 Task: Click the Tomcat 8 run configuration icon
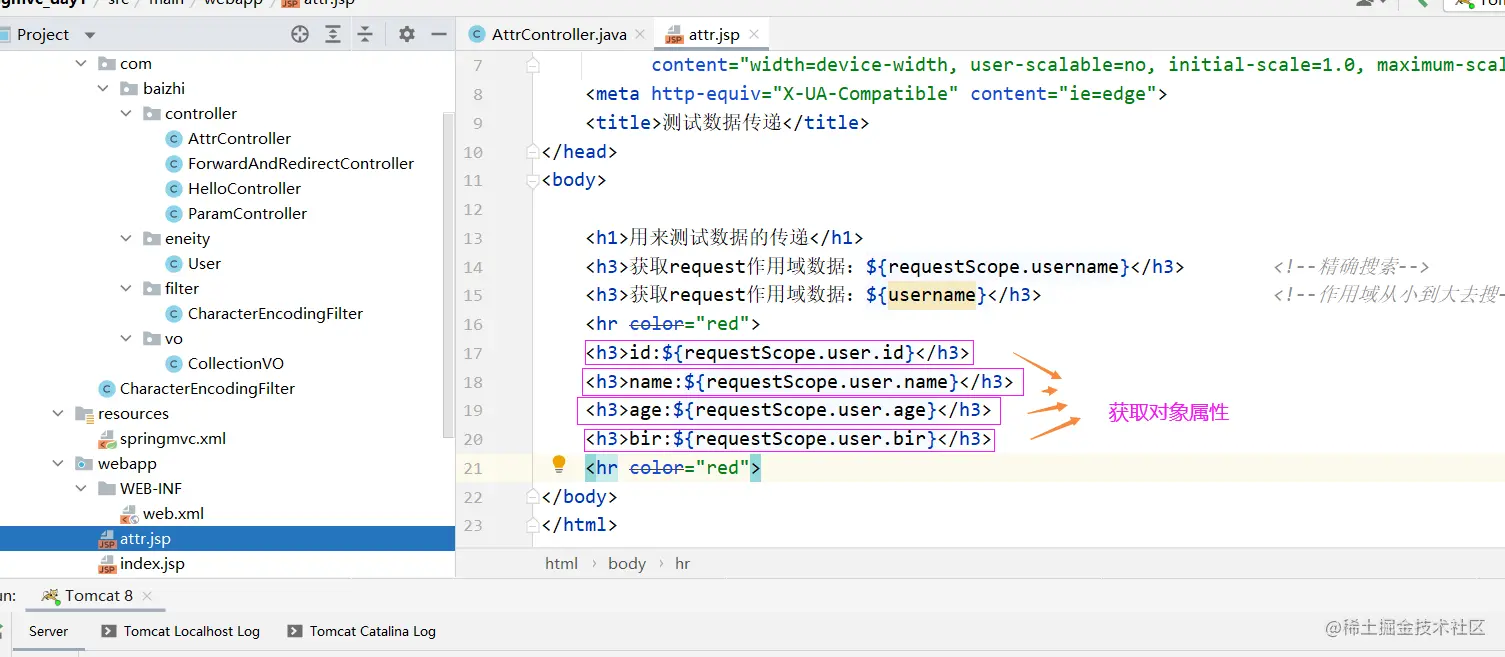[49, 596]
